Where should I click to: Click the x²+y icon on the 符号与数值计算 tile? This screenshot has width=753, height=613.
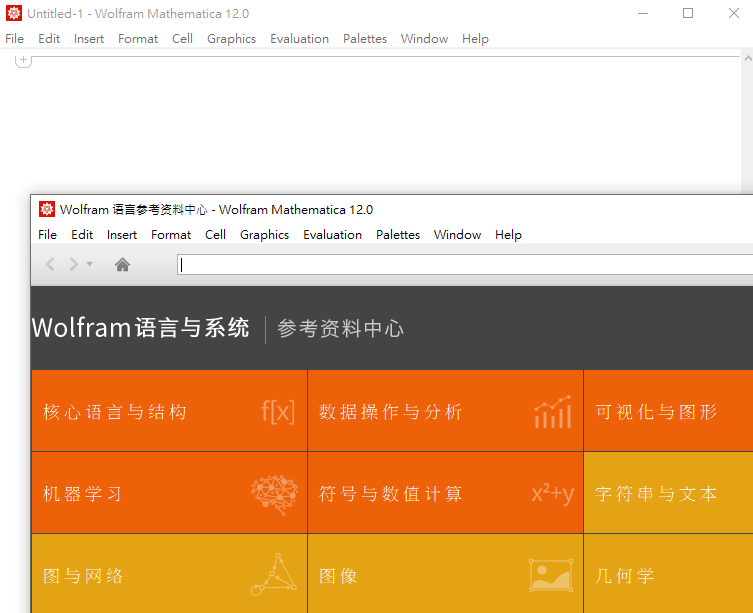pos(553,494)
